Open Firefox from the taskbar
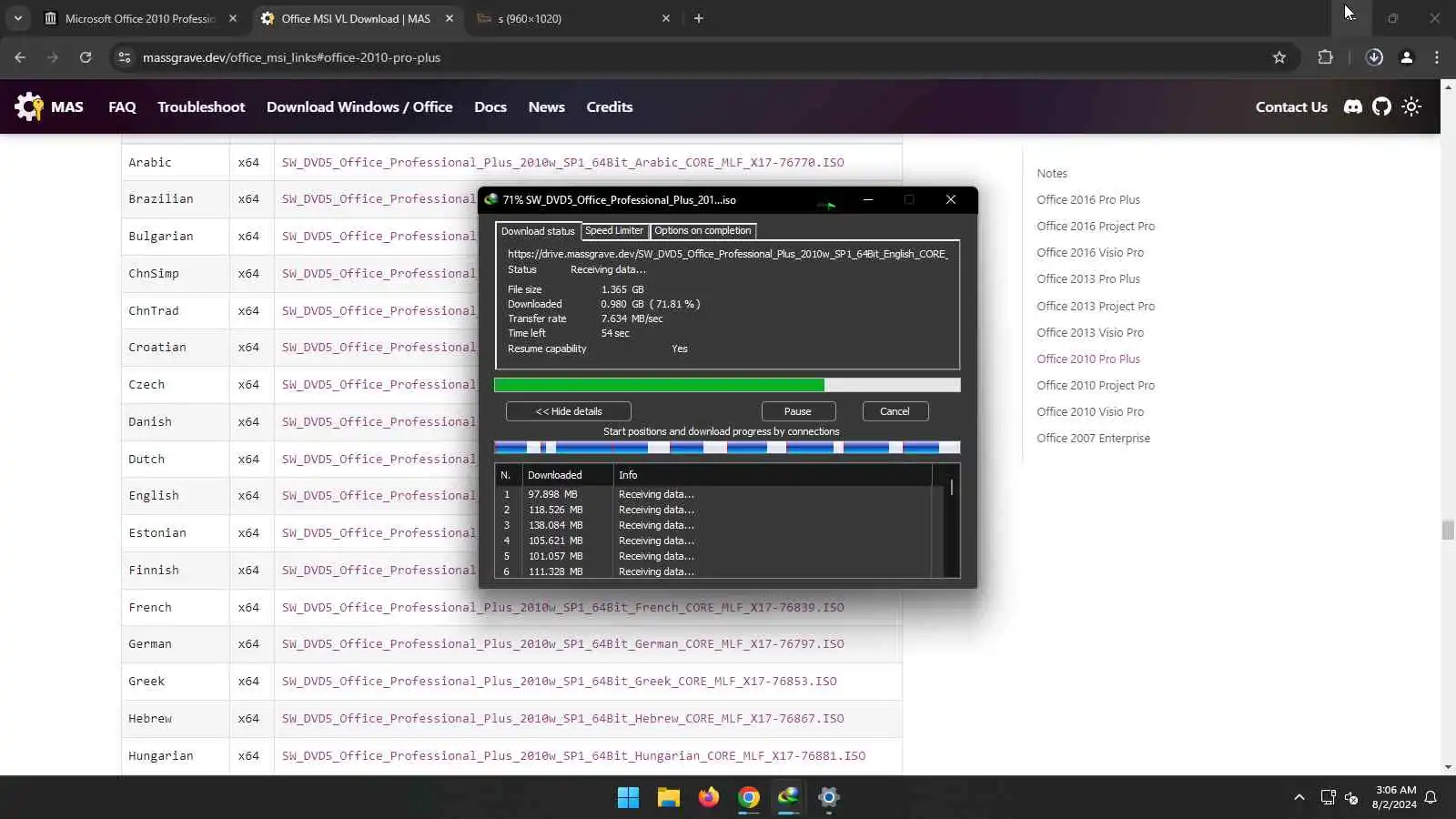This screenshot has width=1456, height=819. click(709, 798)
